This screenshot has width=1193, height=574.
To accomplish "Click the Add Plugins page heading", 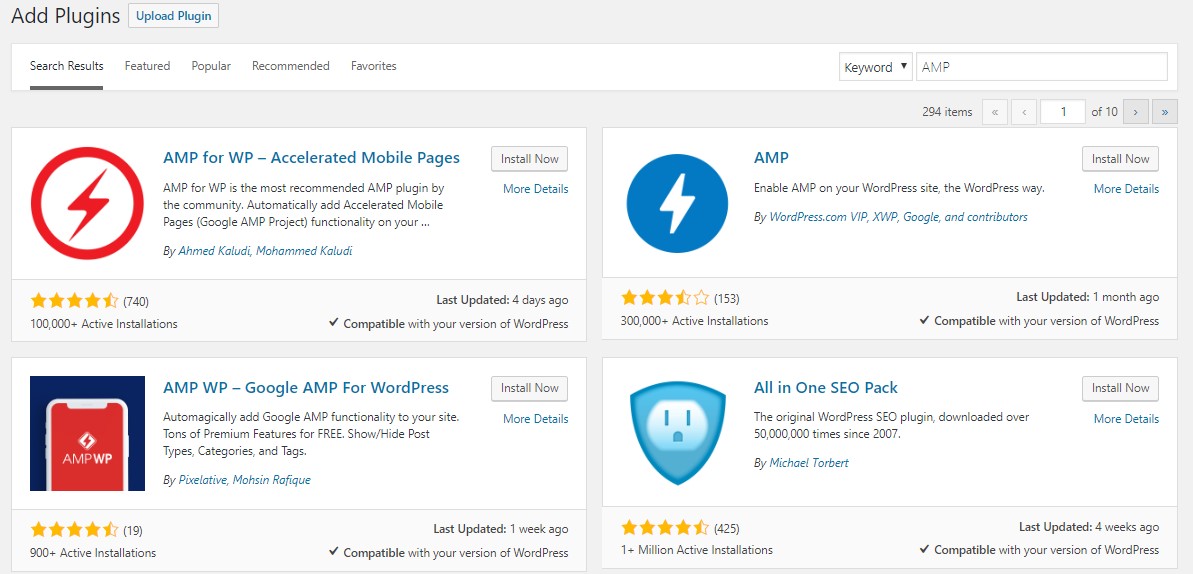I will (x=65, y=16).
